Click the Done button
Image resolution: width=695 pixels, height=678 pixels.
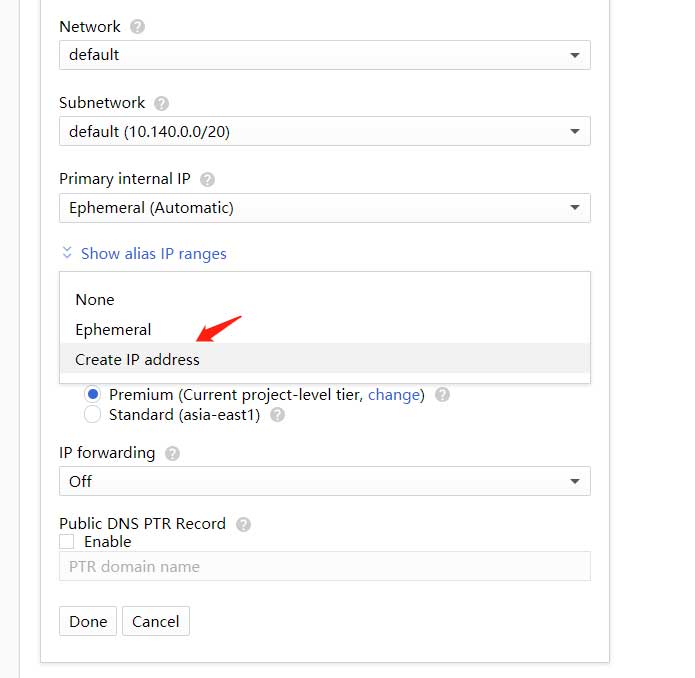[x=88, y=621]
